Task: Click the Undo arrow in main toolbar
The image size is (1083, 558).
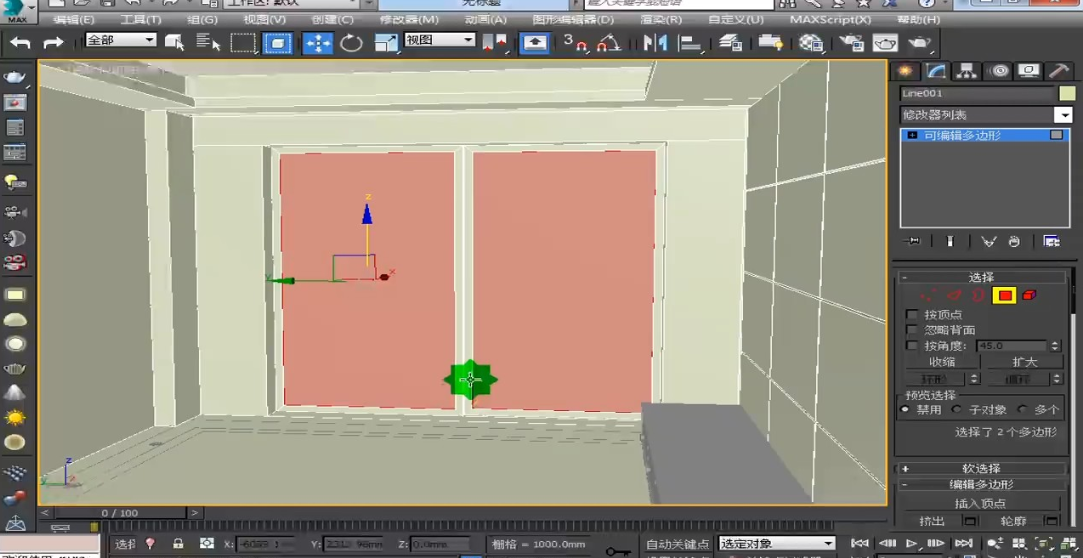Action: tap(20, 43)
